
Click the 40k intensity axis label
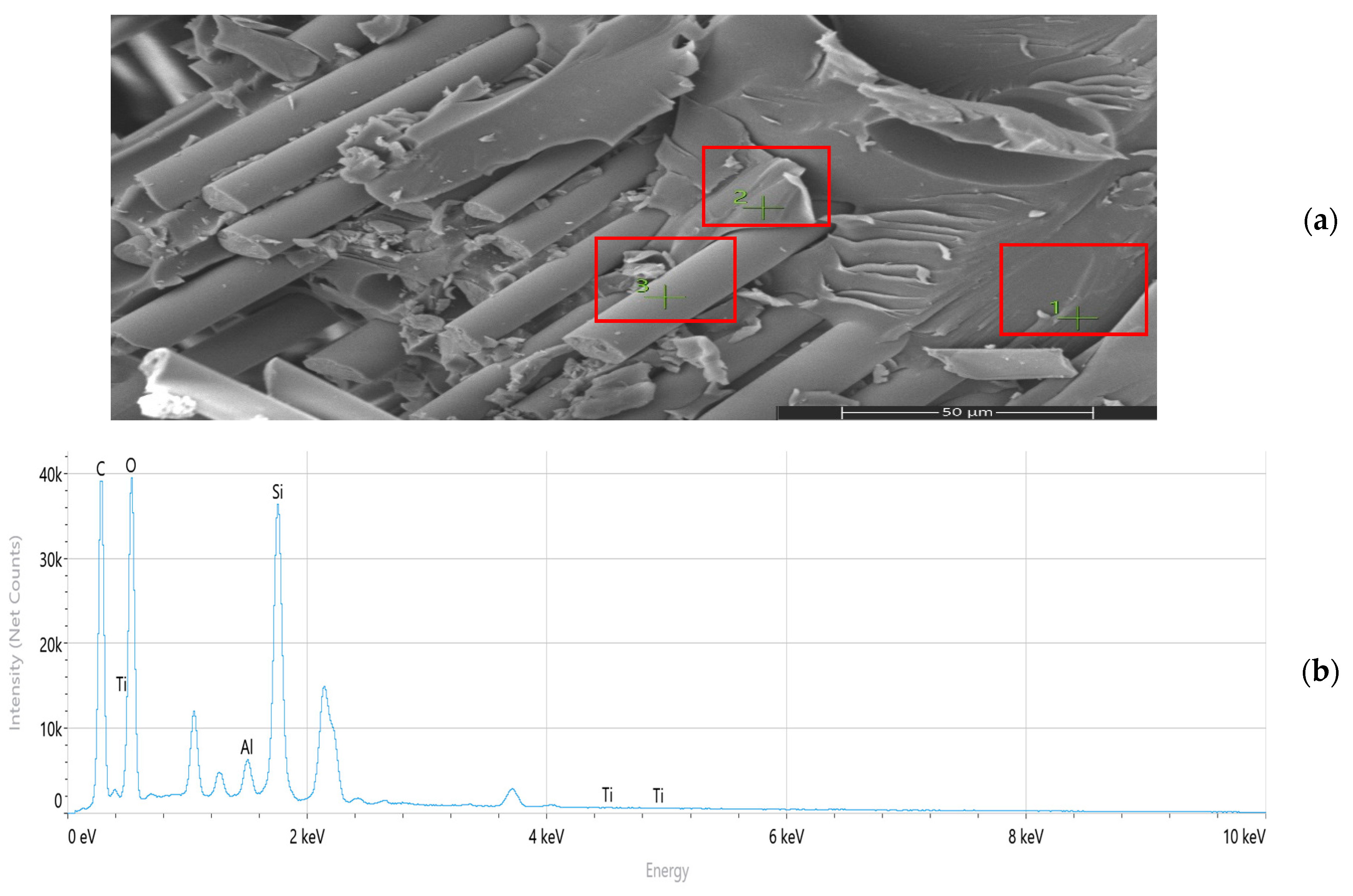tap(50, 475)
